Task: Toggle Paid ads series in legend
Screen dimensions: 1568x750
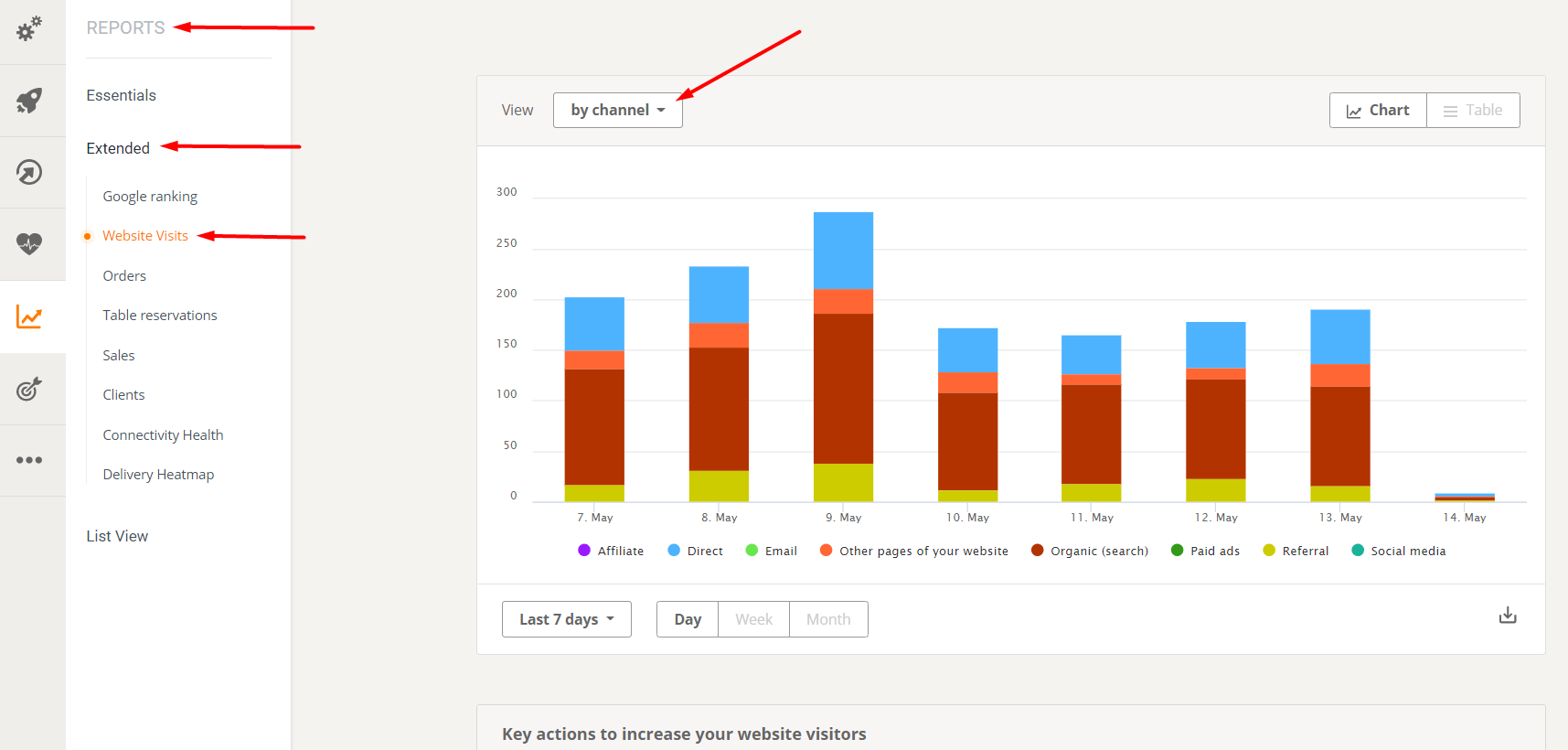Action: [1205, 551]
